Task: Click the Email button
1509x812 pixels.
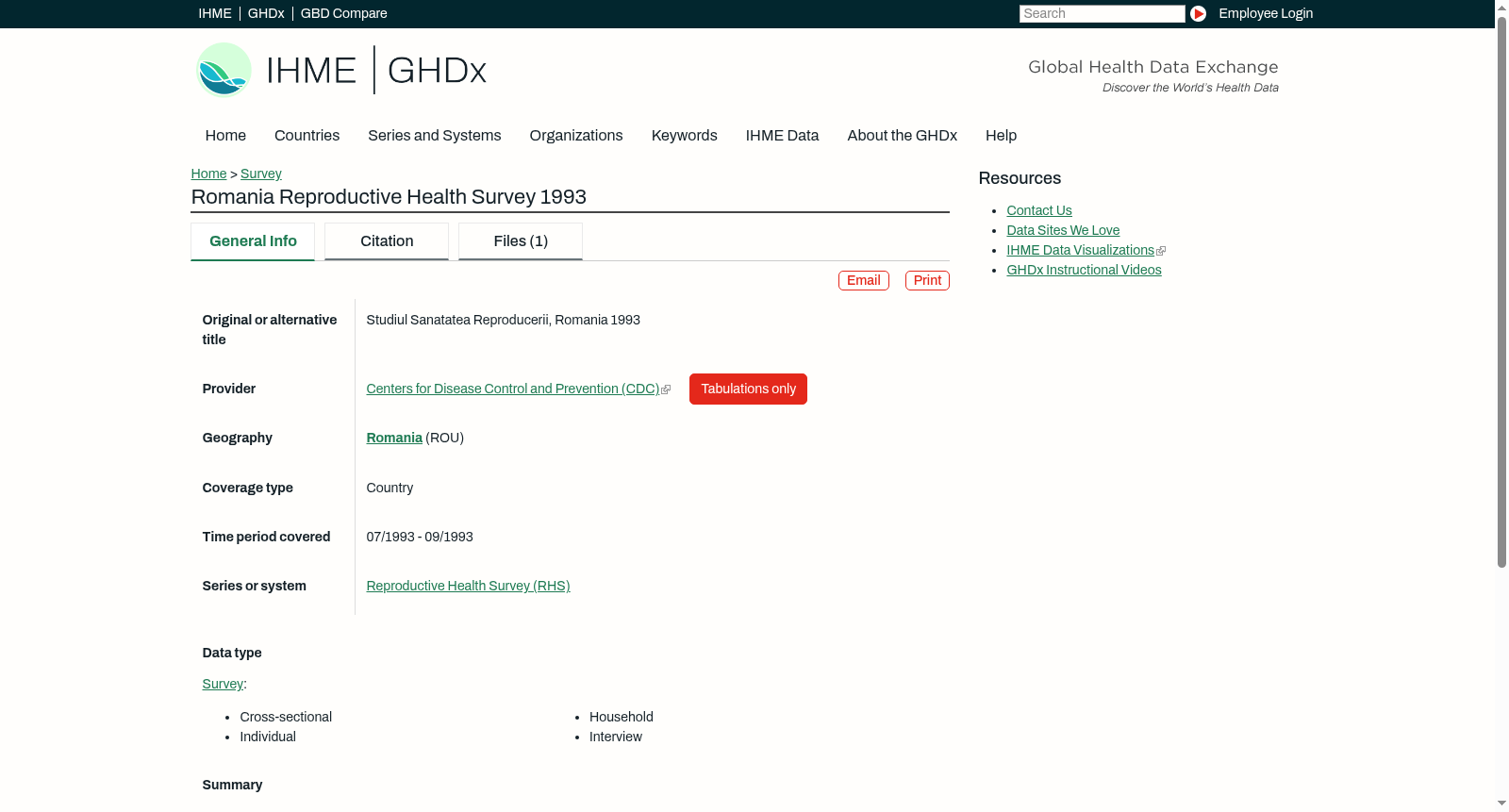Action: pyautogui.click(x=864, y=281)
